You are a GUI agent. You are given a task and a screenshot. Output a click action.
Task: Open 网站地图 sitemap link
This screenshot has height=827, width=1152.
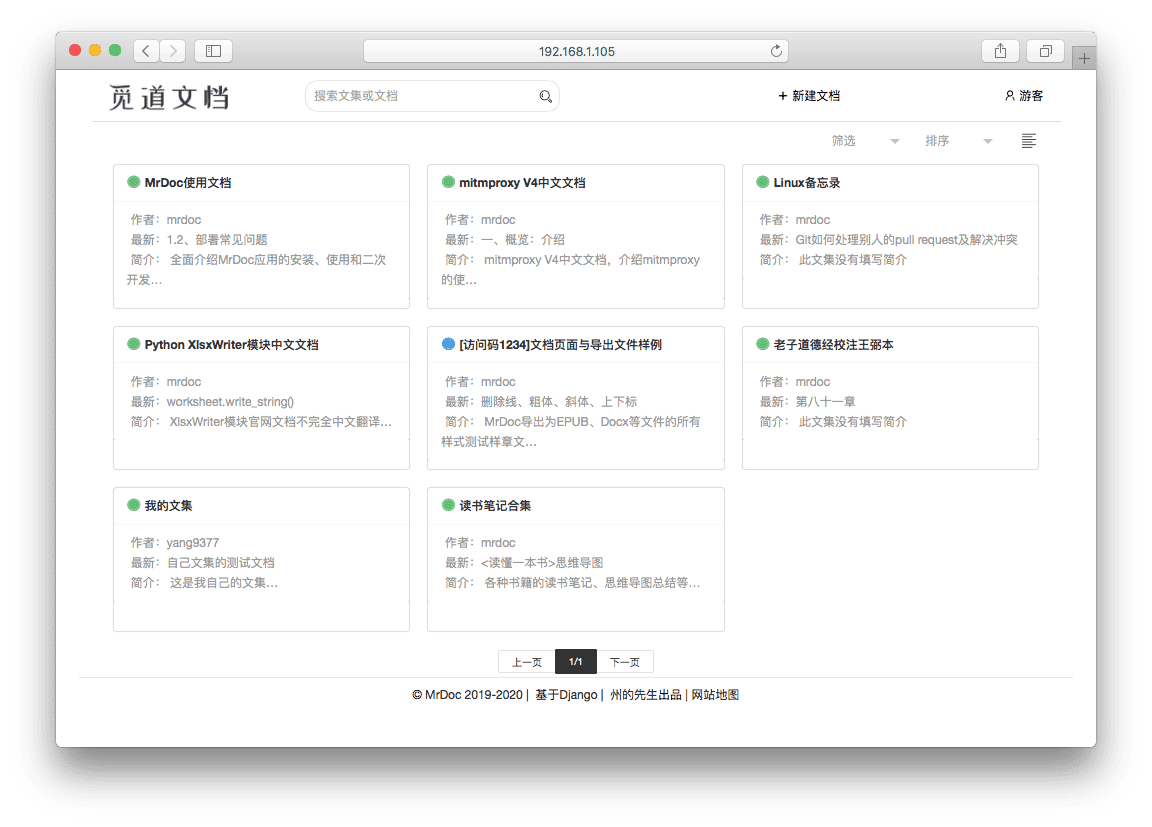[715, 695]
